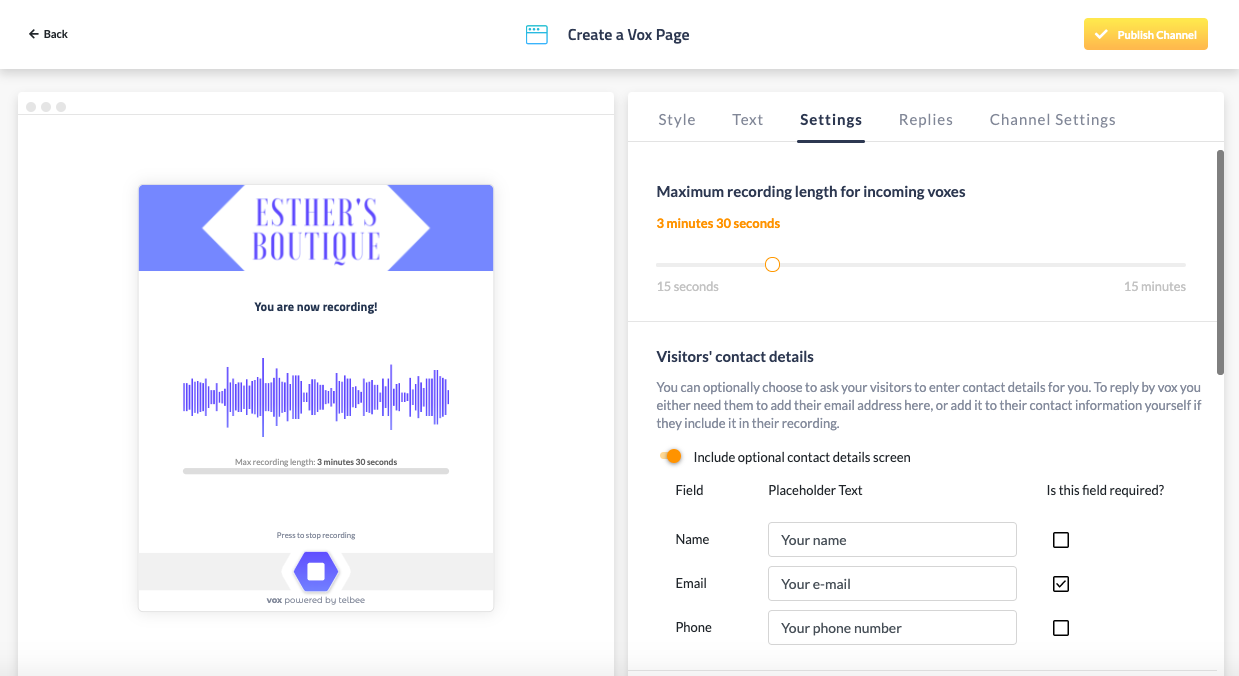Uncheck the Email field required box
The image size is (1239, 676).
[1061, 584]
